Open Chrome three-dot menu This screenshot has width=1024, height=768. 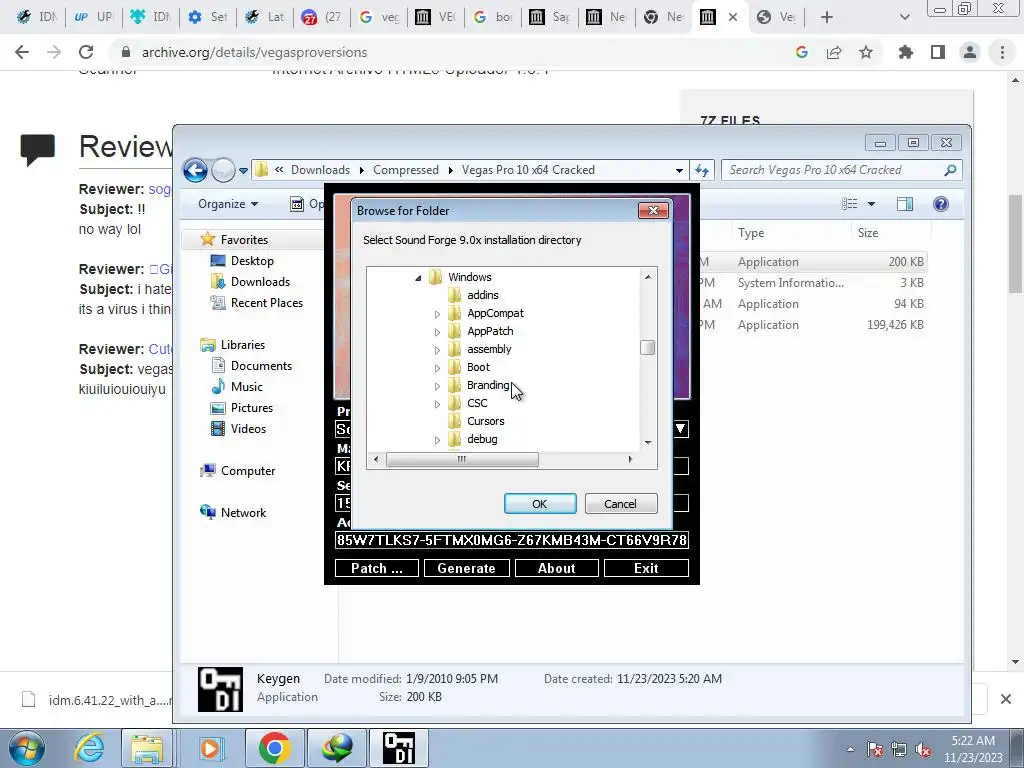[1002, 52]
